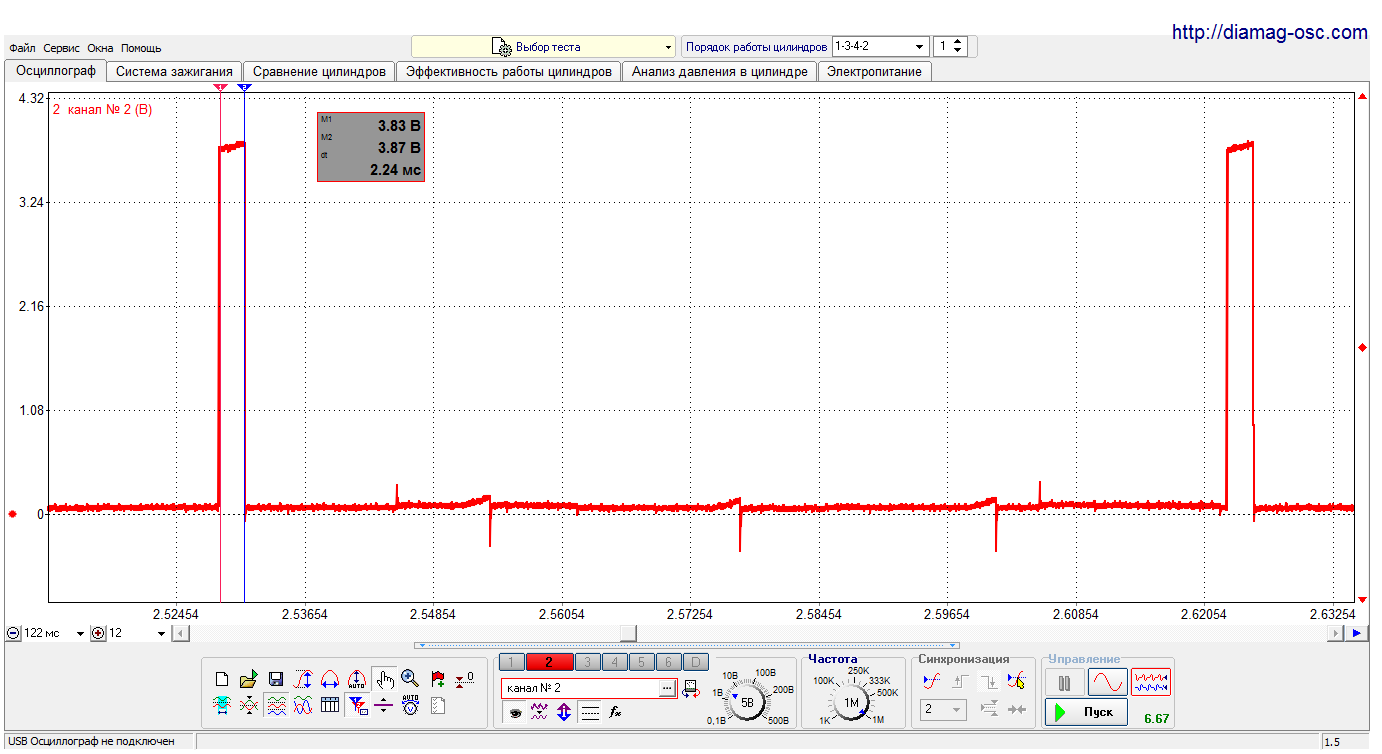The image size is (1382, 754).
Task: Select channel 5 button
Action: pyautogui.click(x=641, y=662)
